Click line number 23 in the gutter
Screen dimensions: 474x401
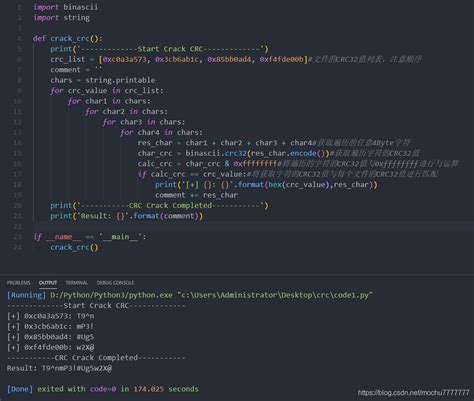pos(17,237)
